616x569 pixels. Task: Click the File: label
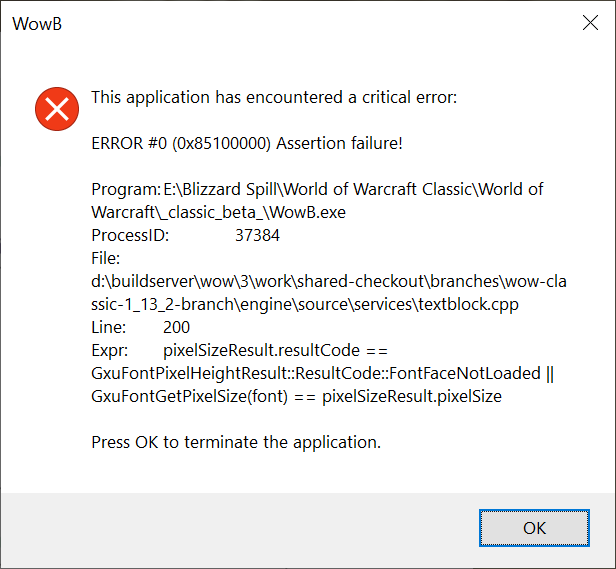(x=105, y=259)
